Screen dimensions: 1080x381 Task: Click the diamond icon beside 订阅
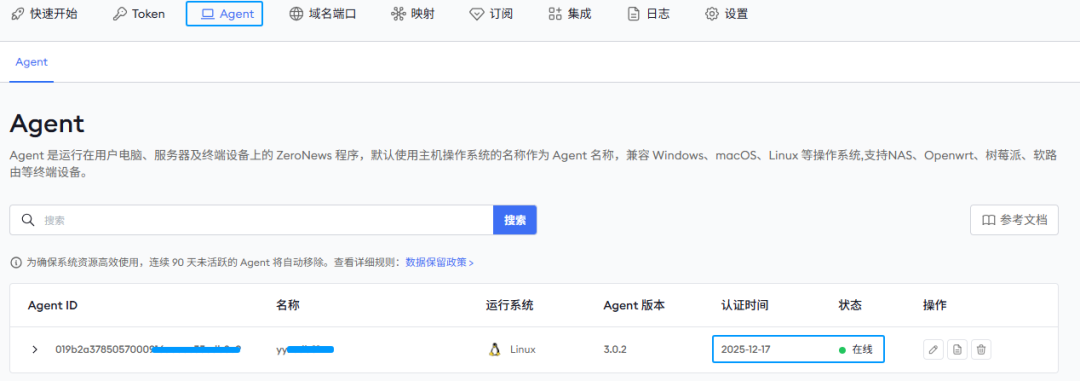click(477, 14)
